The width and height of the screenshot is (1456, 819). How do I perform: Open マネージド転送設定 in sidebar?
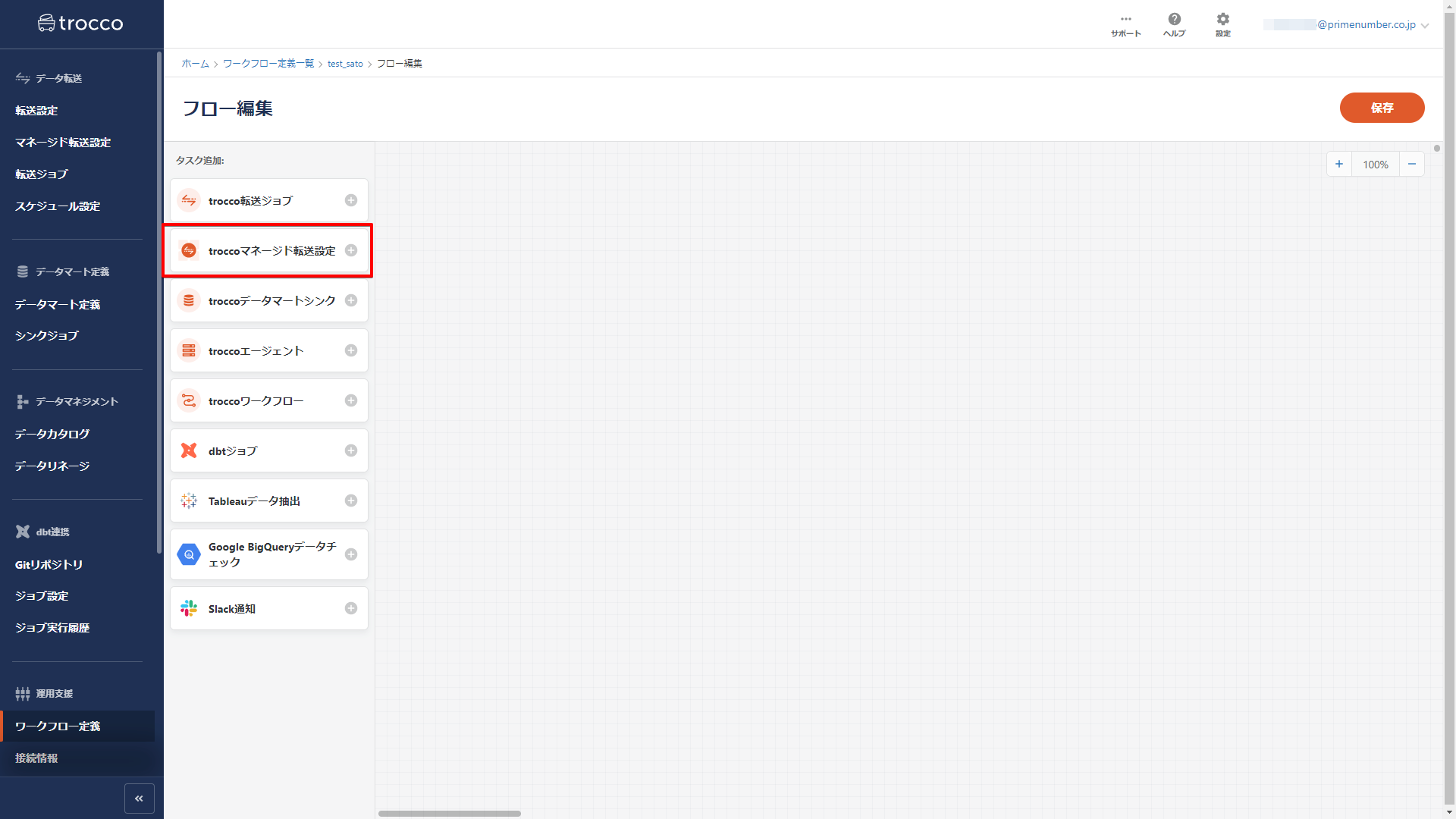pos(63,143)
